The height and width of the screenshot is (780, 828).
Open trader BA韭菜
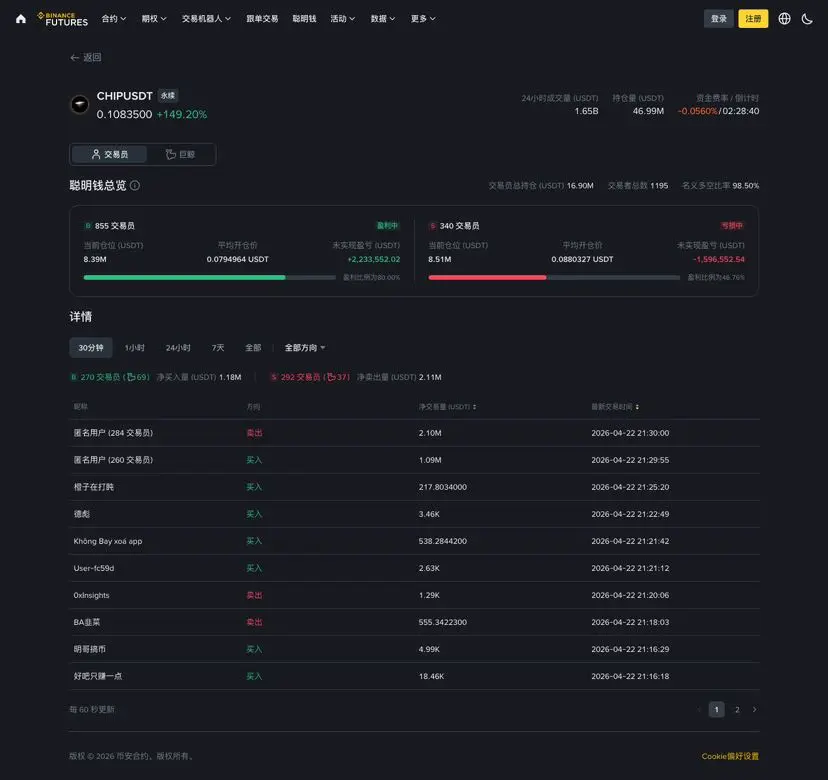click(87, 622)
